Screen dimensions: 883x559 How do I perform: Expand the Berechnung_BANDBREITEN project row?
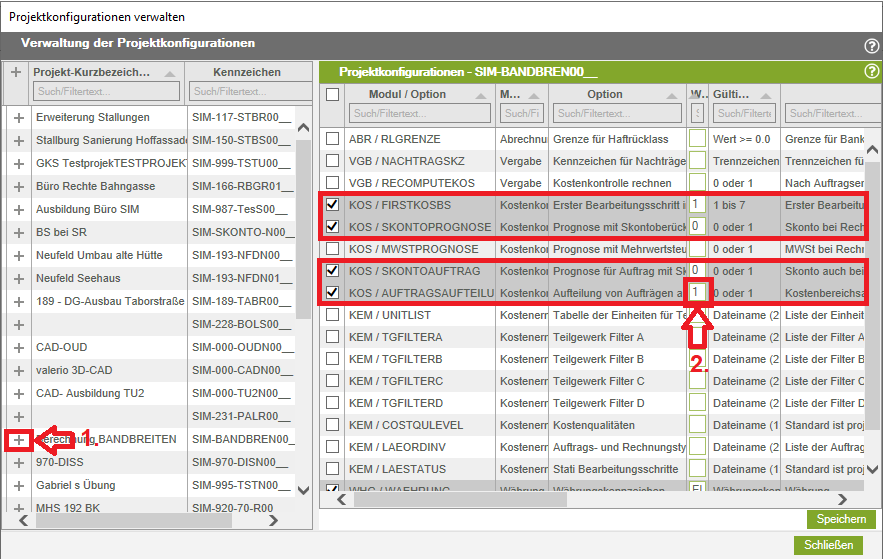click(x=18, y=439)
